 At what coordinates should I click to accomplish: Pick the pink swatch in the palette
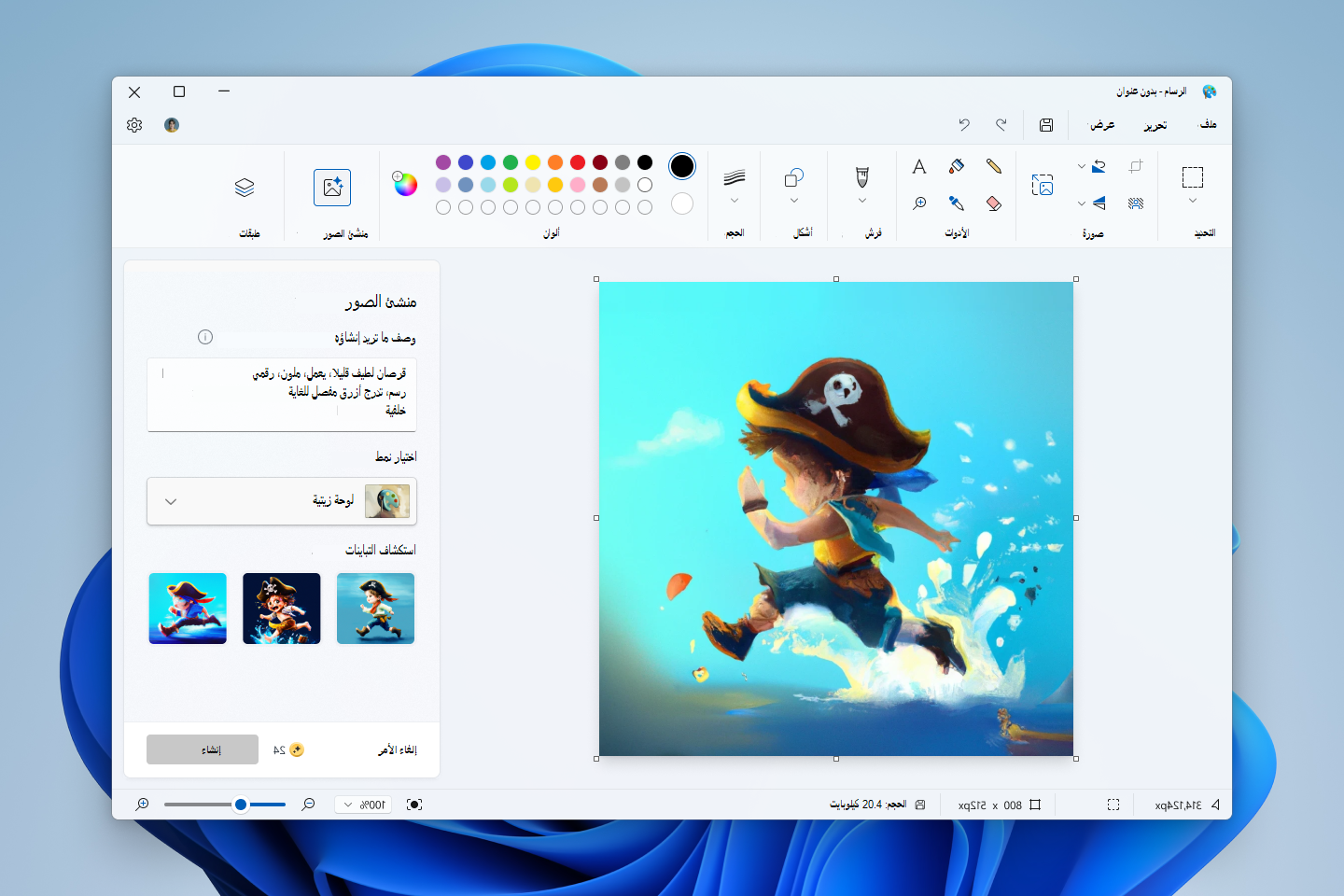pyautogui.click(x=578, y=185)
